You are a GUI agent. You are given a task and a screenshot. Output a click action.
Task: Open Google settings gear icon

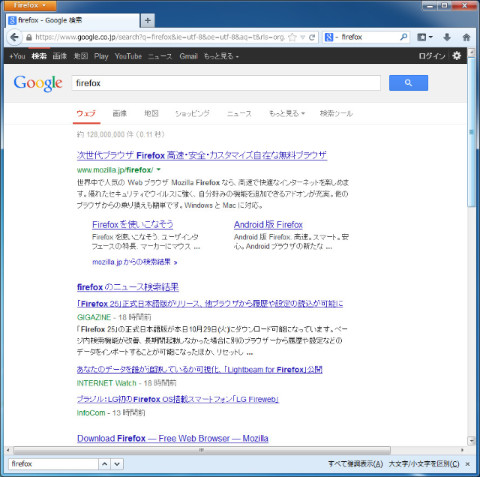click(x=457, y=56)
